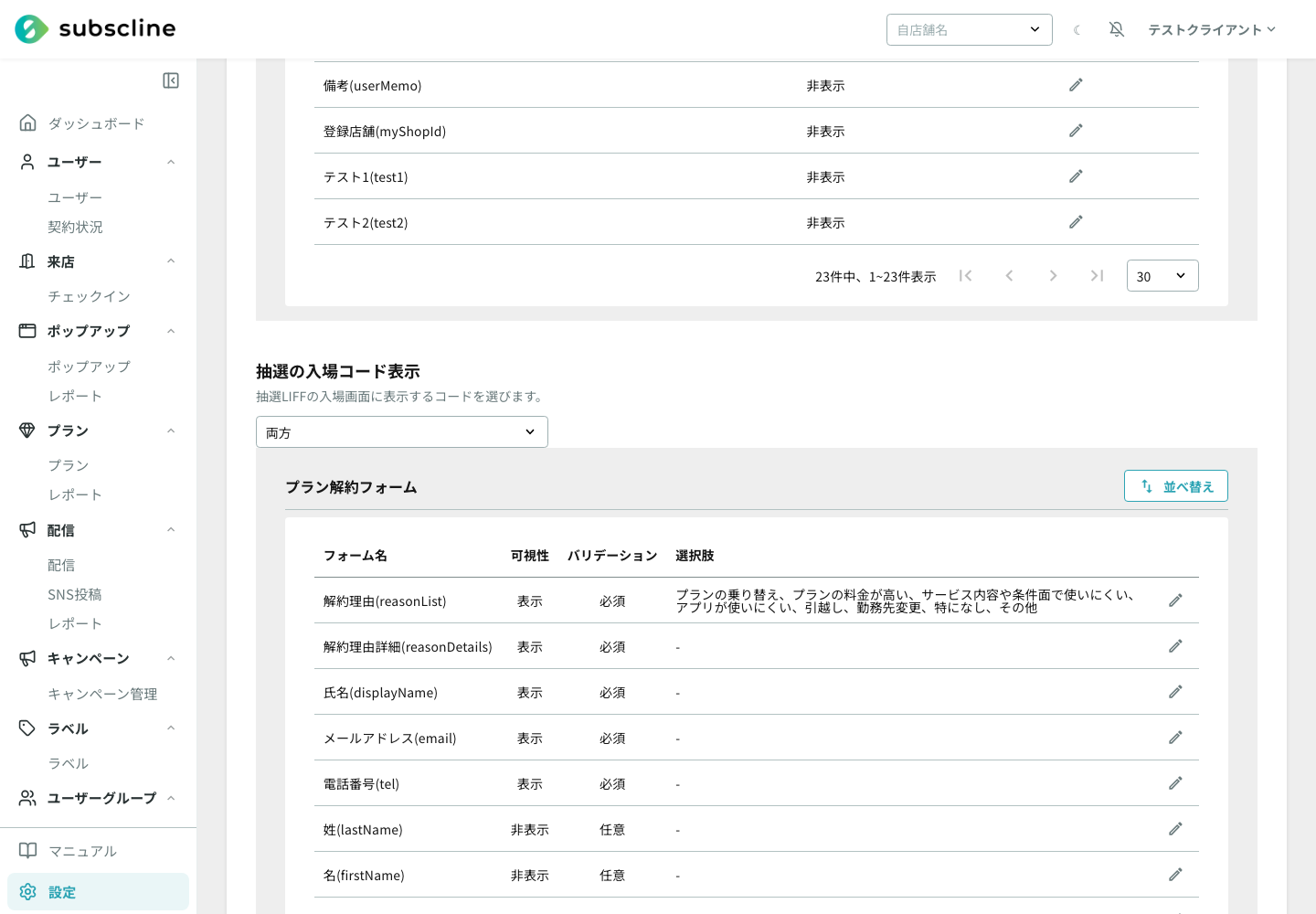
Task: Edit the テスト2(test2) row pencil icon
Action: 1076,222
